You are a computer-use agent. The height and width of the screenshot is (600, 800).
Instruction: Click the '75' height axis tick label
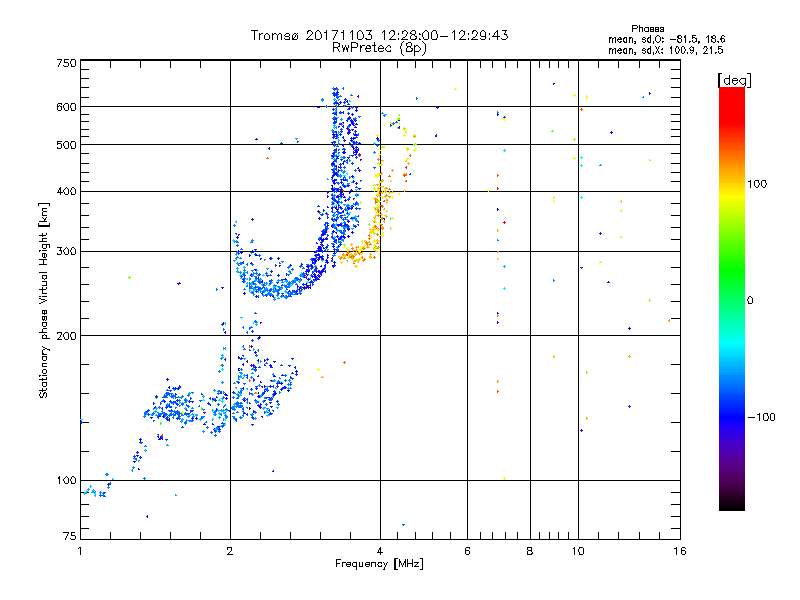pyautogui.click(x=70, y=536)
